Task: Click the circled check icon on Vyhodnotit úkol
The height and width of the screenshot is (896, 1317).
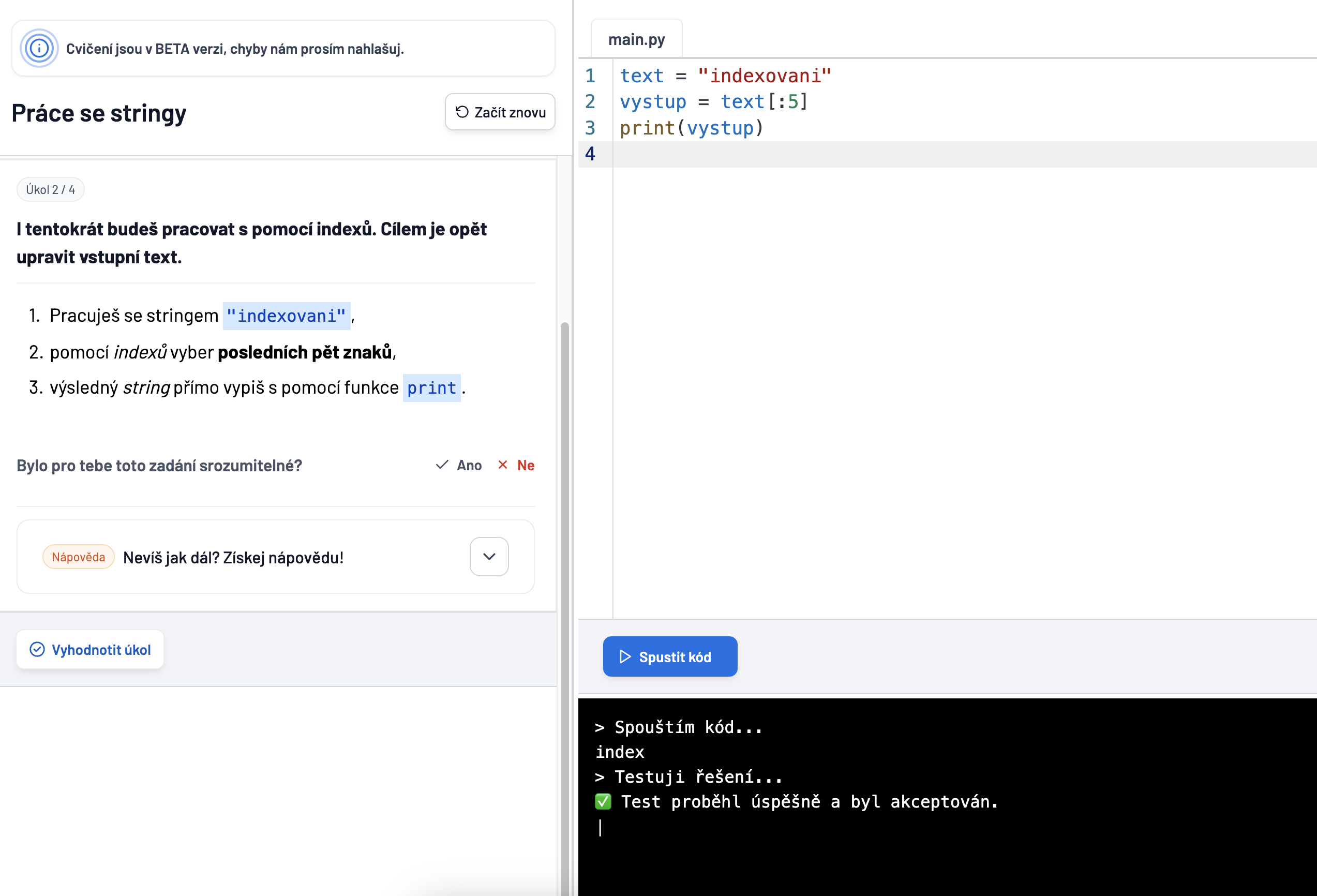Action: (x=37, y=649)
